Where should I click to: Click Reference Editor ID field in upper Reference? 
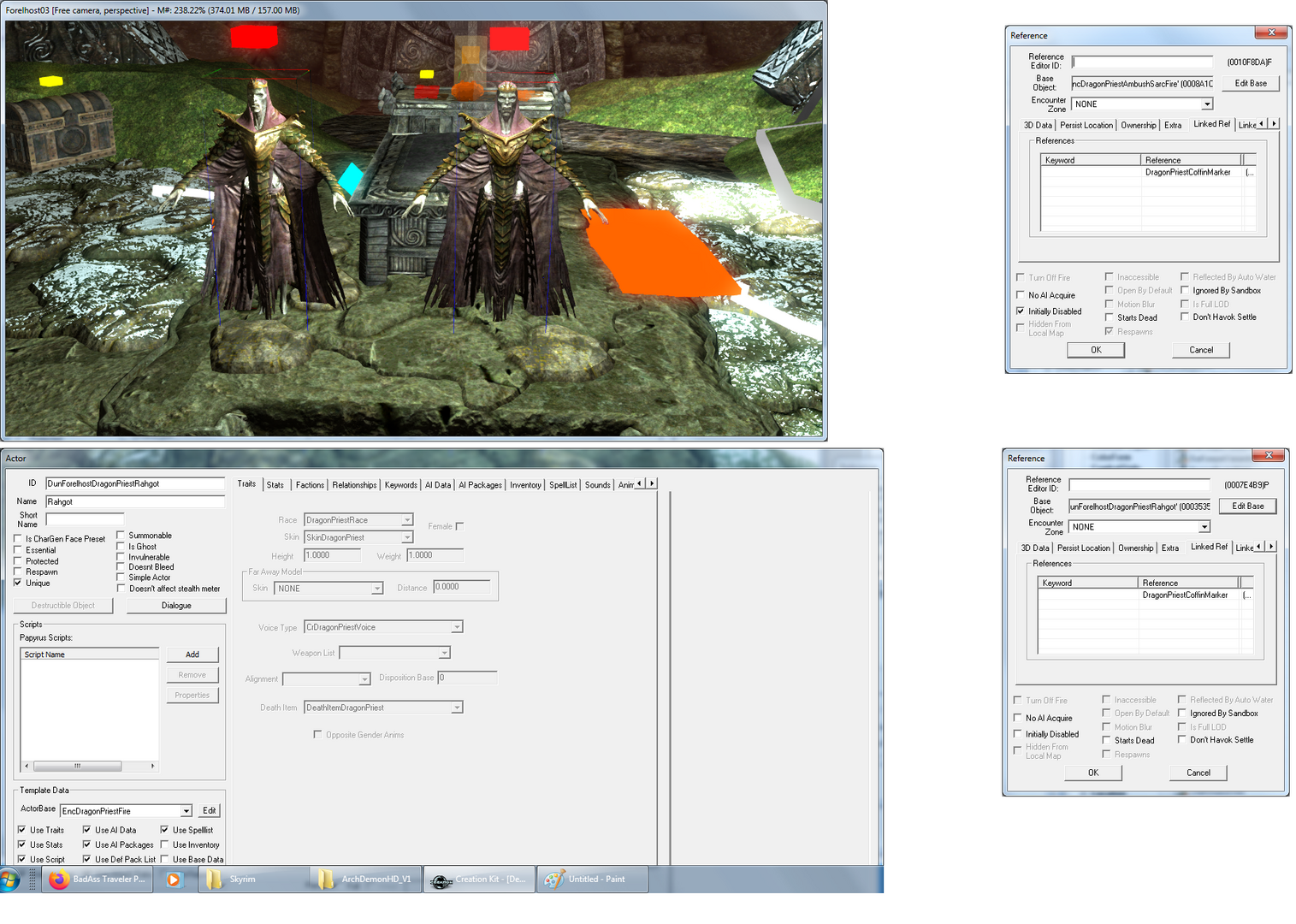click(x=1142, y=62)
